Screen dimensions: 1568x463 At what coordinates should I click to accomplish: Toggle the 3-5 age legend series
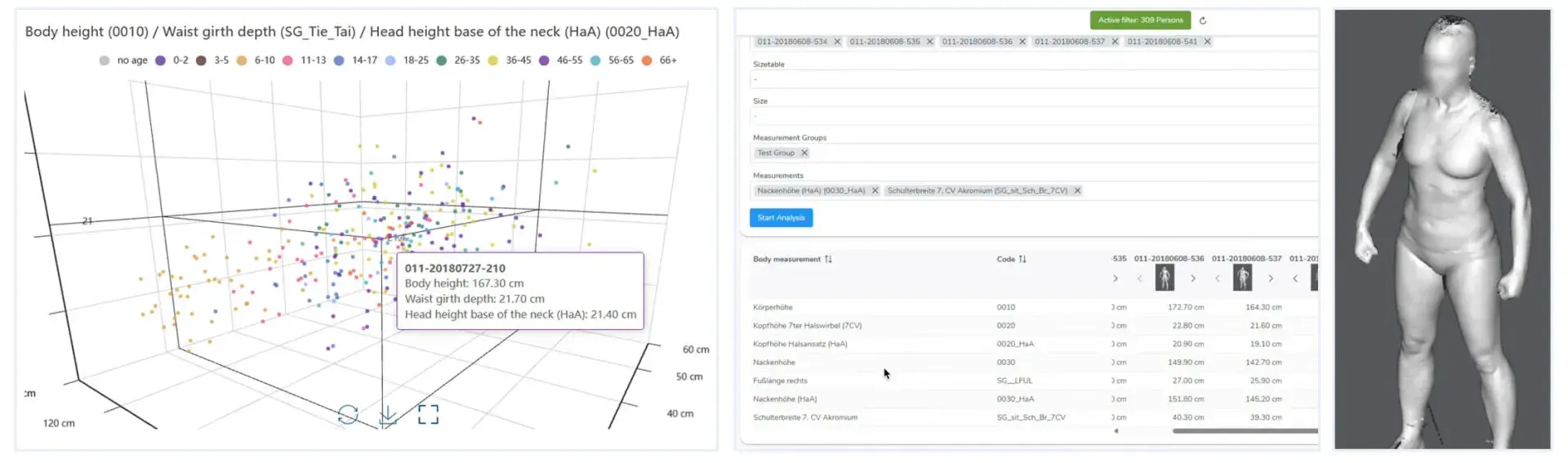click(x=212, y=60)
